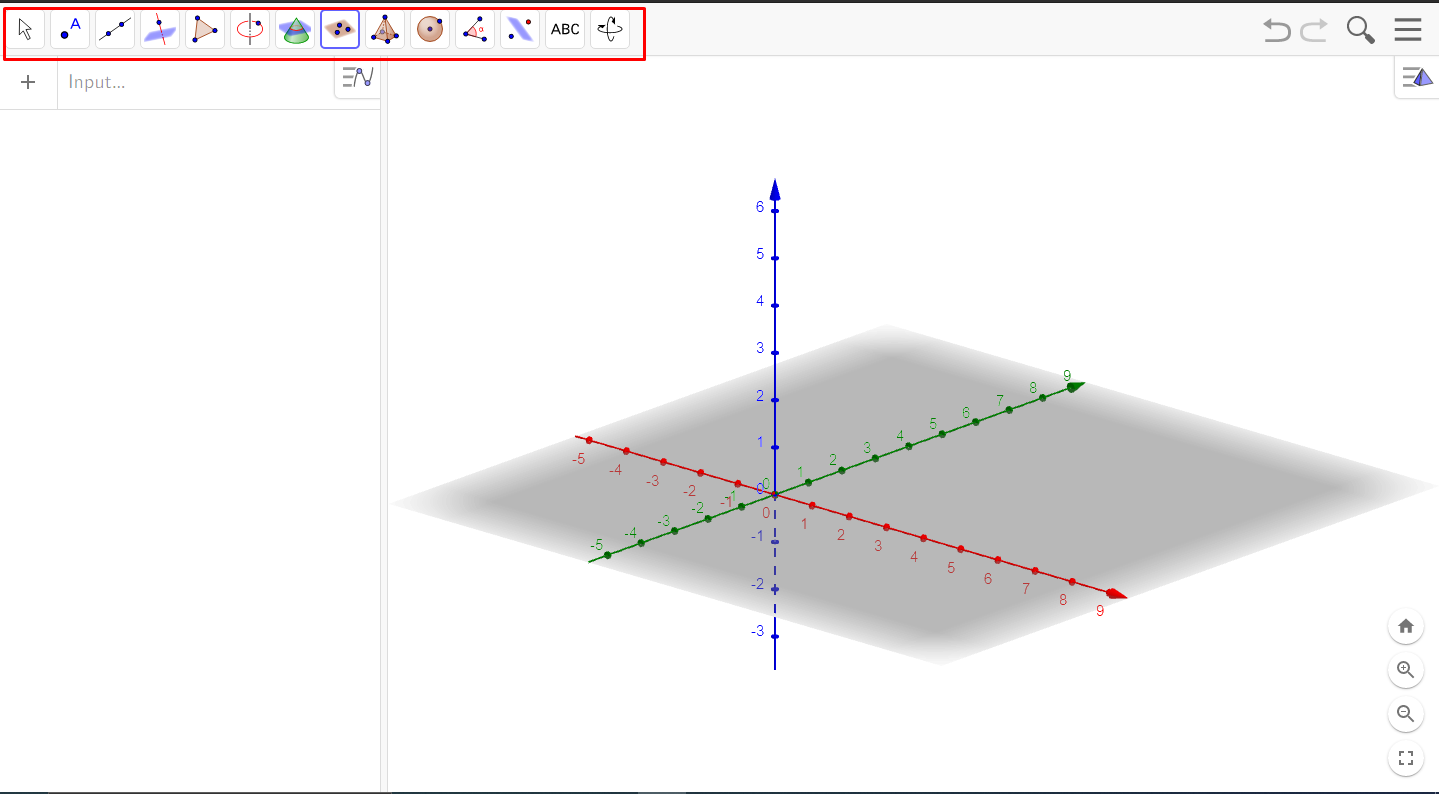
Task: Choose the Line tool
Action: [x=114, y=29]
